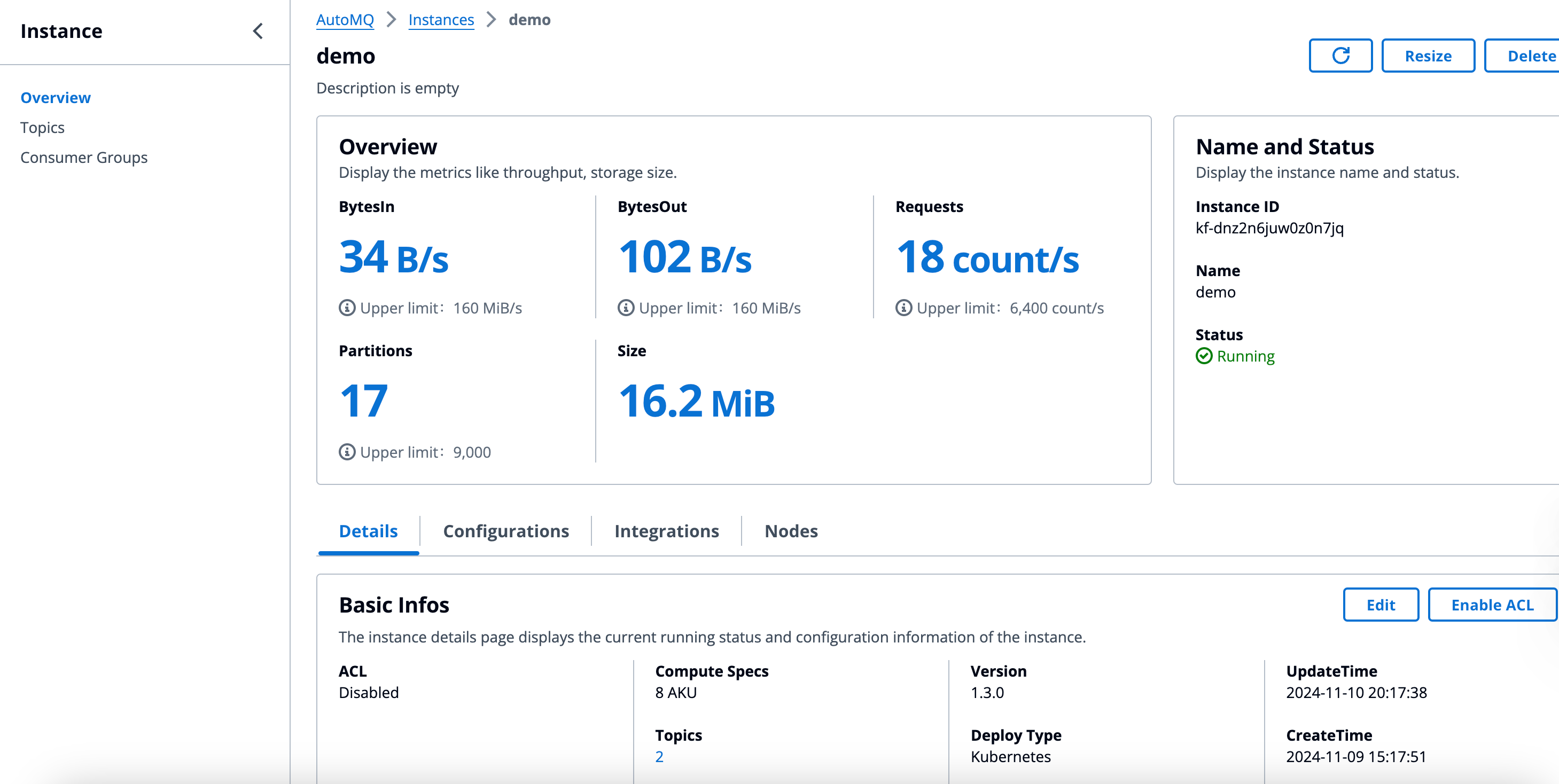Viewport: 1559px width, 784px height.
Task: Click the Name value demo in status panel
Action: tap(1215, 292)
